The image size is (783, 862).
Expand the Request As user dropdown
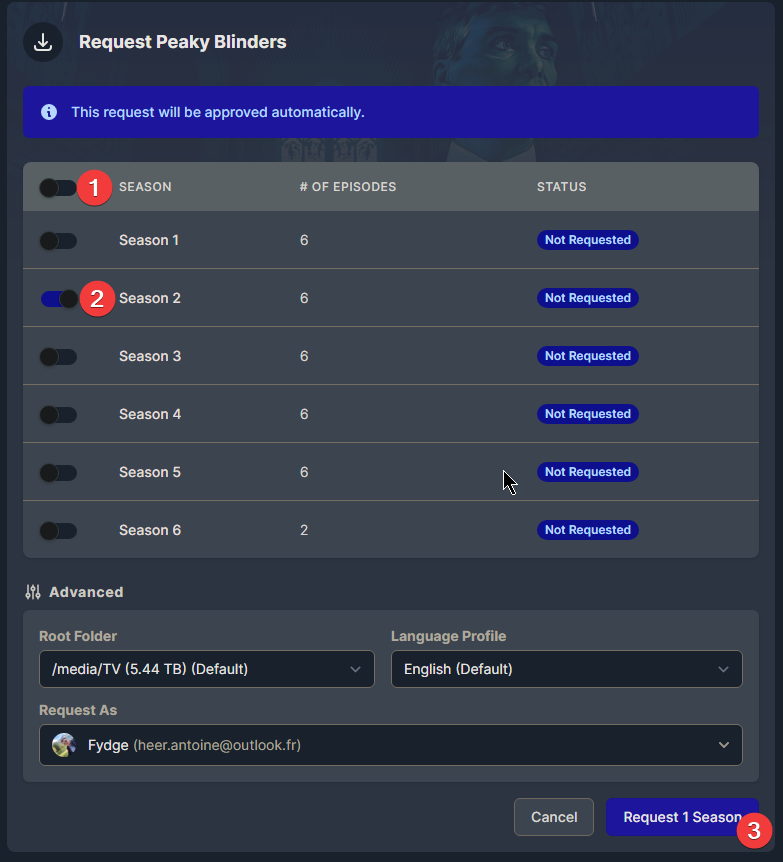391,745
